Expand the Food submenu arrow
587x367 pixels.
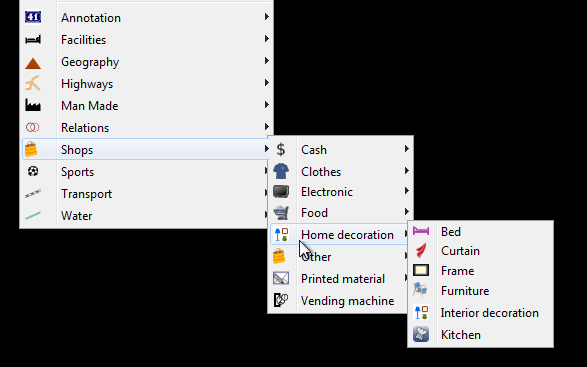click(407, 212)
